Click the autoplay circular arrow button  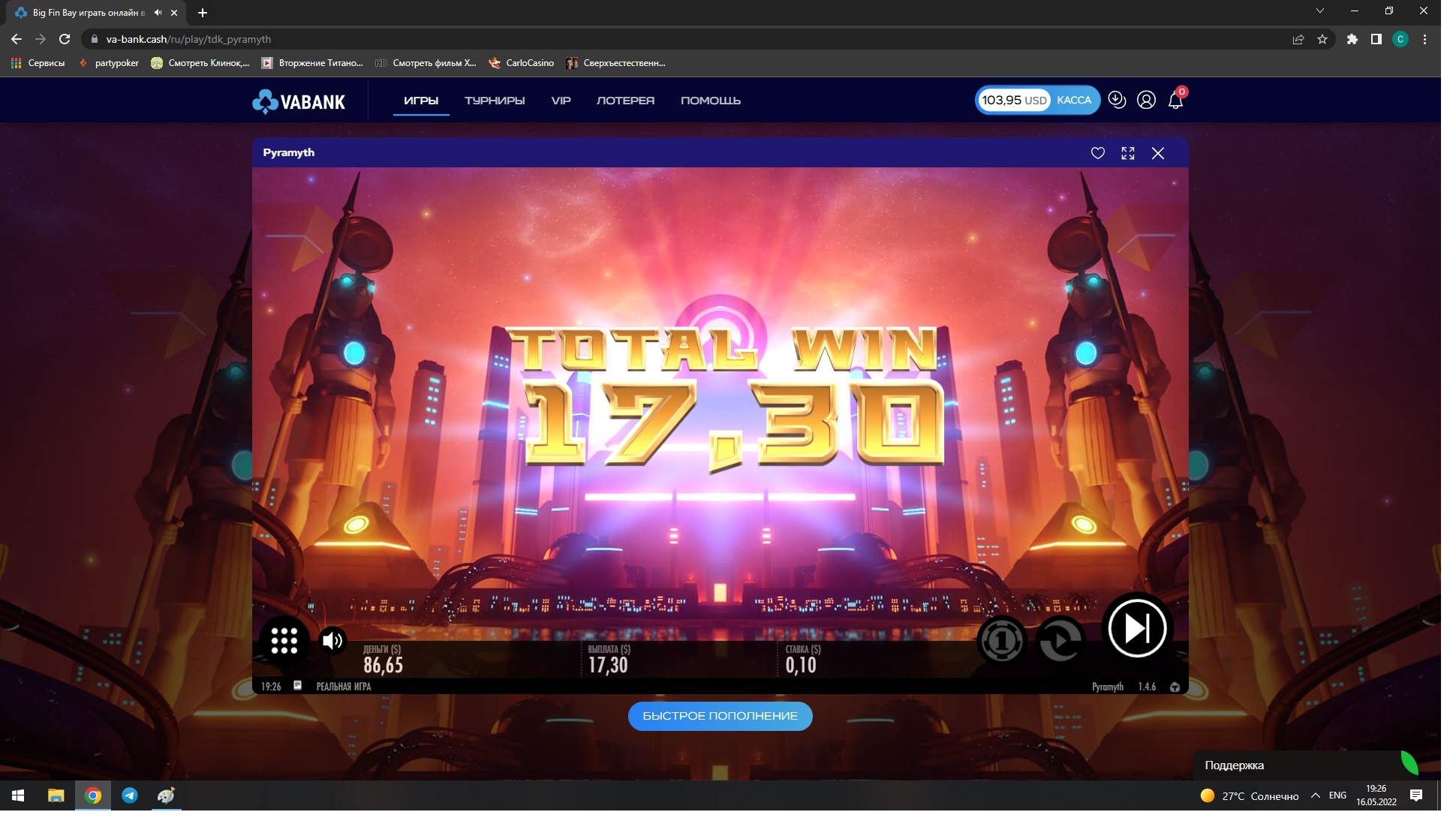tap(1060, 640)
